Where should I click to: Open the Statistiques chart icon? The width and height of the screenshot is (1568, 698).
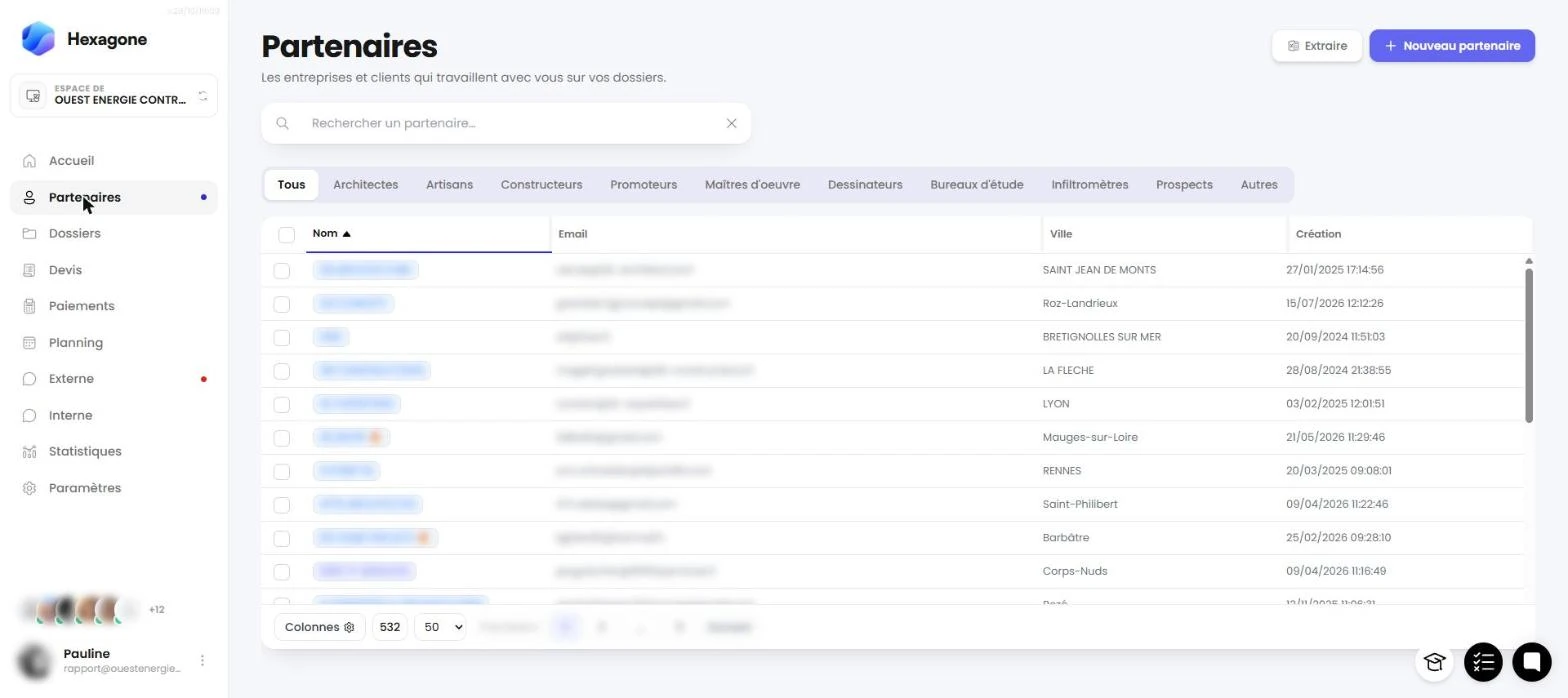pyautogui.click(x=29, y=452)
